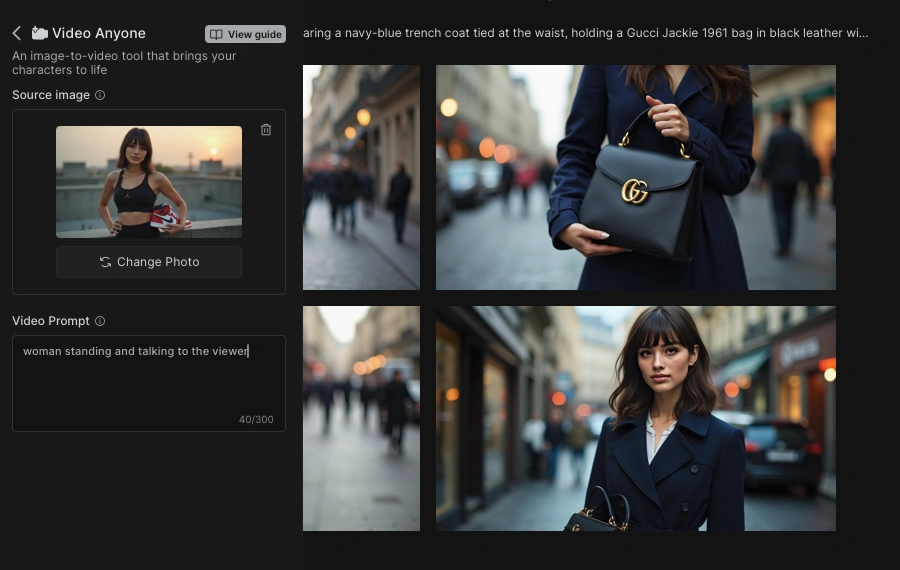Open the woman in navy coat portrait image
900x570 pixels.
point(635,418)
